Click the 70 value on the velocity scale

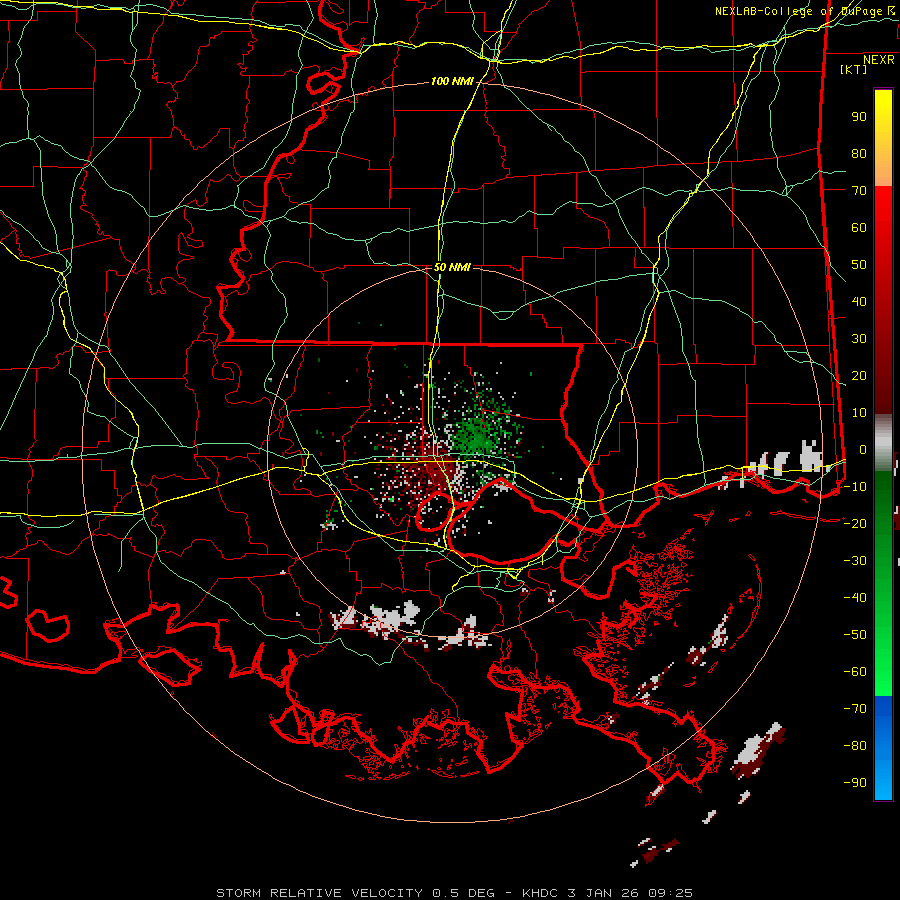[x=859, y=191]
